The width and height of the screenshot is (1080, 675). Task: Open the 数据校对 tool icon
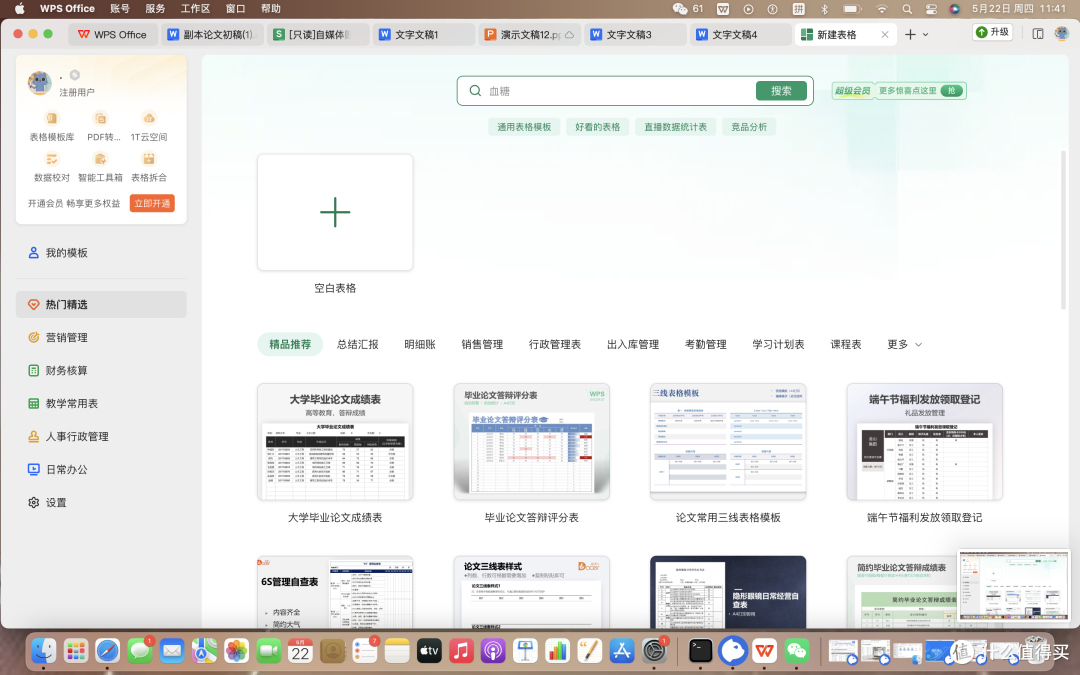tap(52, 159)
